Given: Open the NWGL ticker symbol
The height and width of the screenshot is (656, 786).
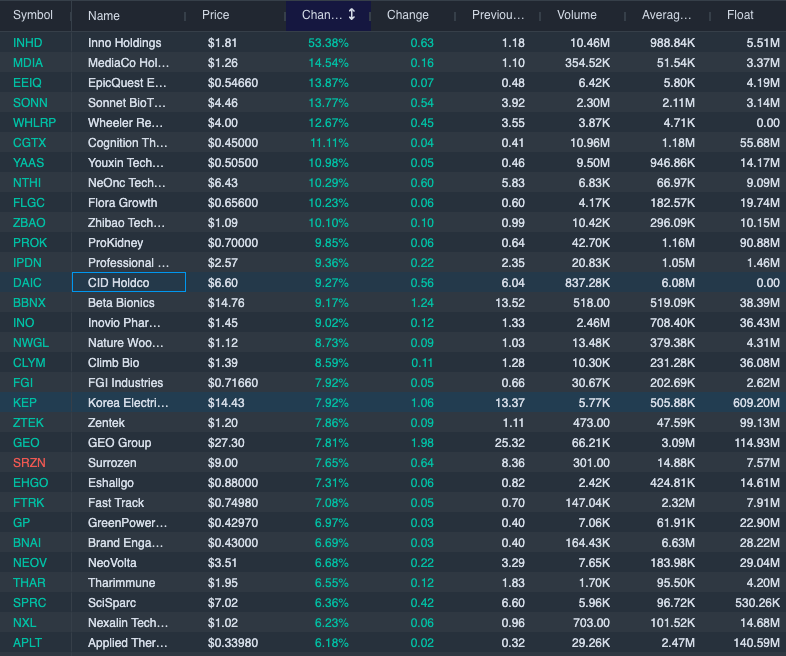Looking at the screenshot, I should point(31,343).
